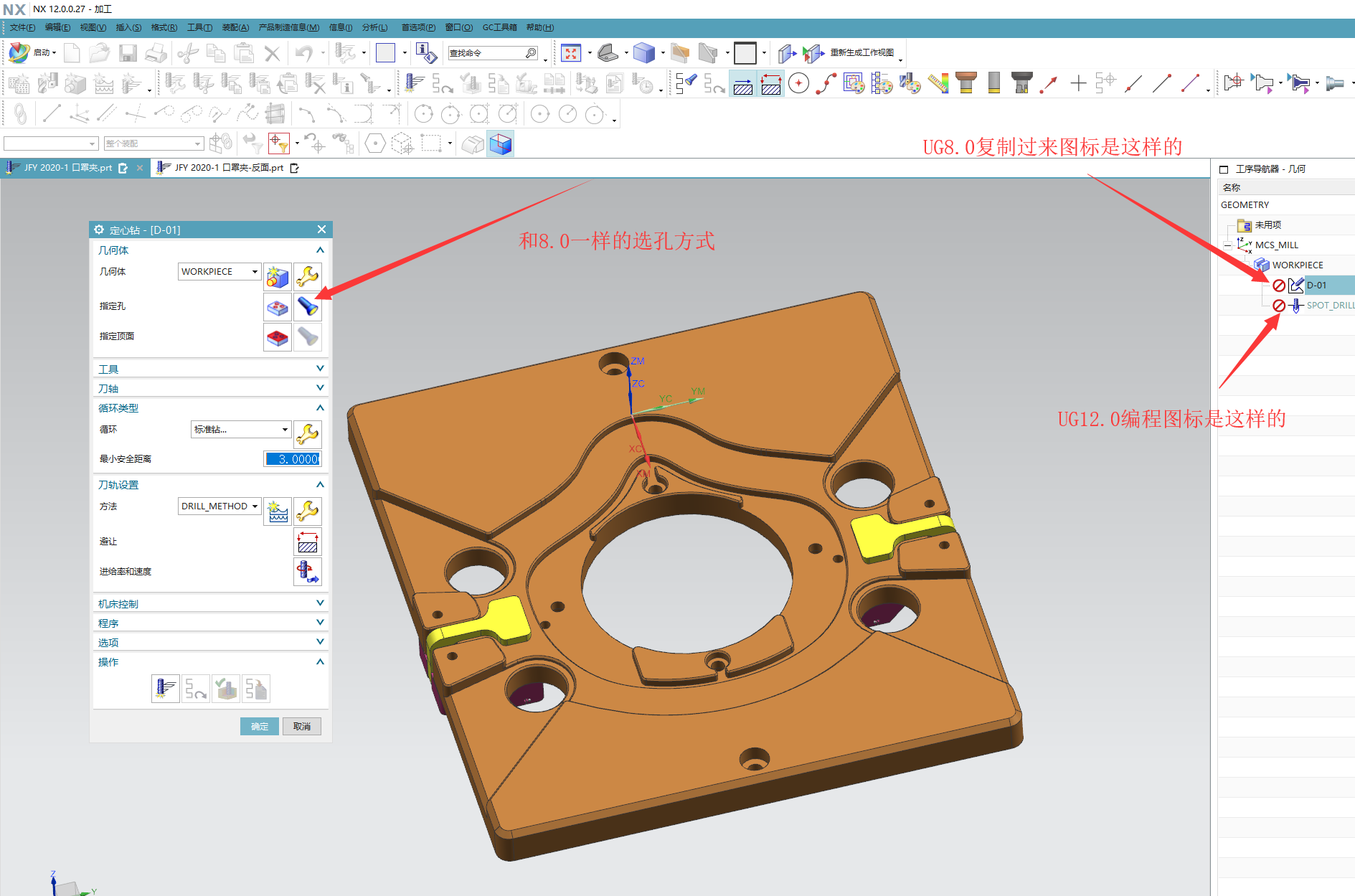This screenshot has width=1355, height=896.
Task: Toggle the zigzag cut pattern toolbar button
Action: (771, 84)
